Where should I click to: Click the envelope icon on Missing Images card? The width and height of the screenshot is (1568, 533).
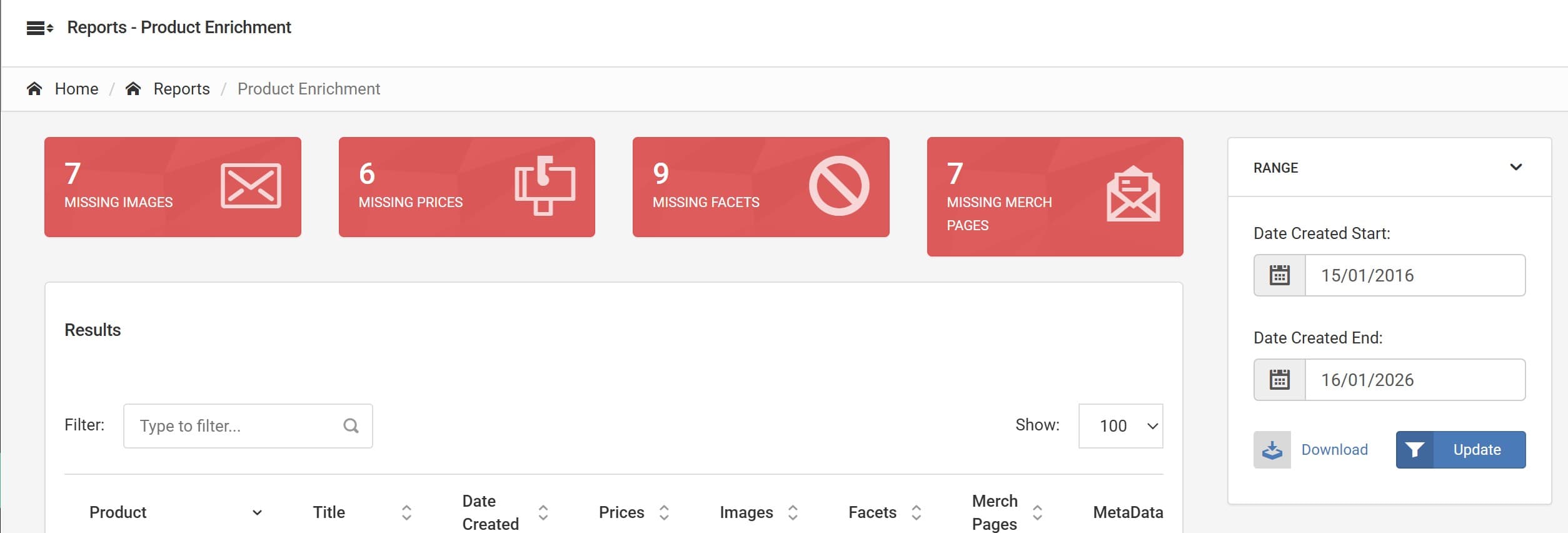(x=251, y=186)
